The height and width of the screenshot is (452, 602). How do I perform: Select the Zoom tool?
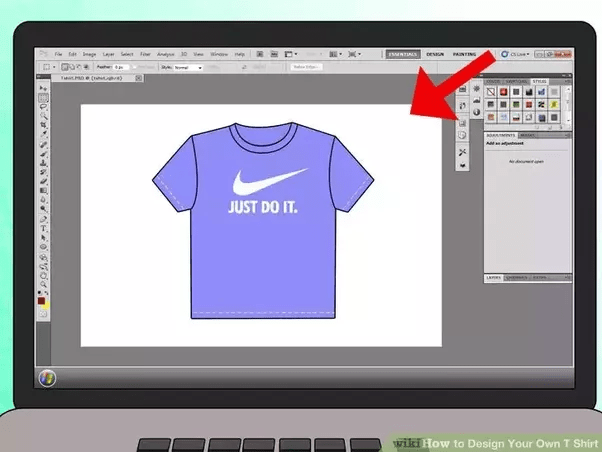point(43,285)
